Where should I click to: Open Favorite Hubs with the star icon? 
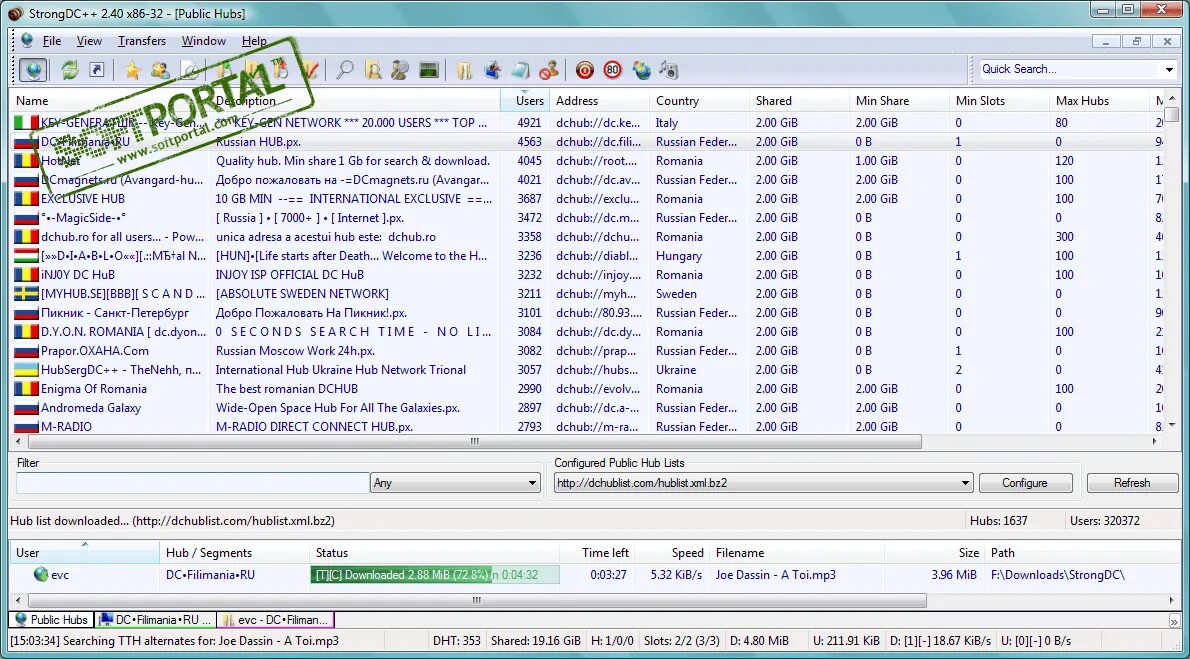point(133,71)
